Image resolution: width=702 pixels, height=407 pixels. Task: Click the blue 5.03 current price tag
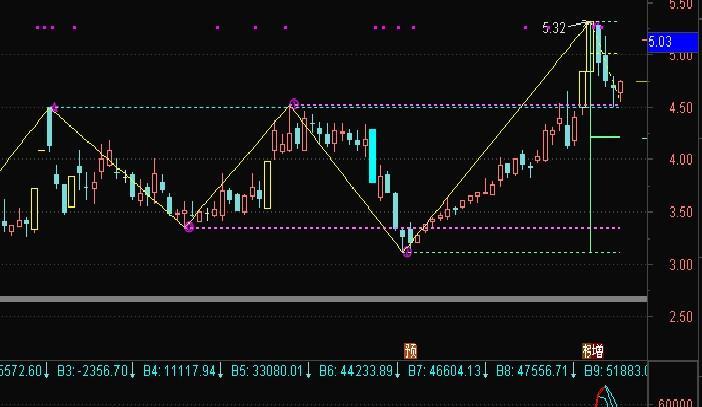click(674, 42)
